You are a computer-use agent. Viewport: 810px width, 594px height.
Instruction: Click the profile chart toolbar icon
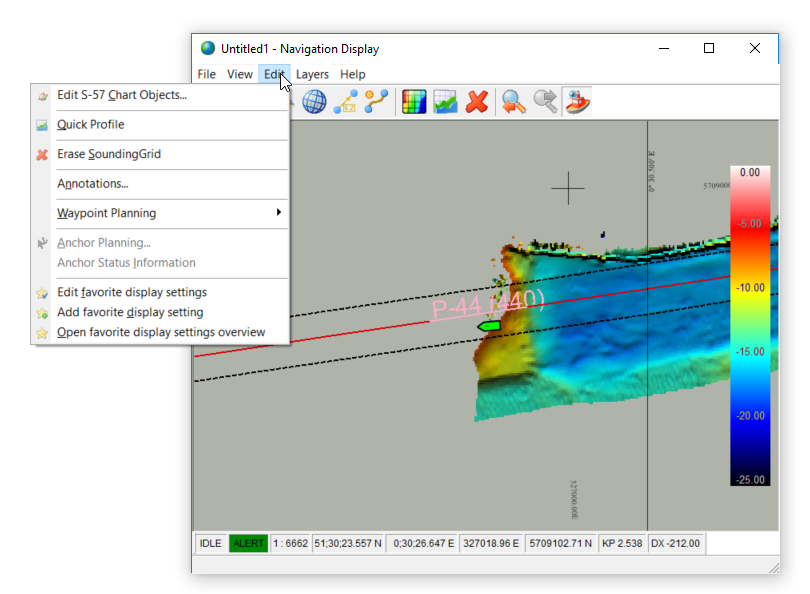(445, 101)
